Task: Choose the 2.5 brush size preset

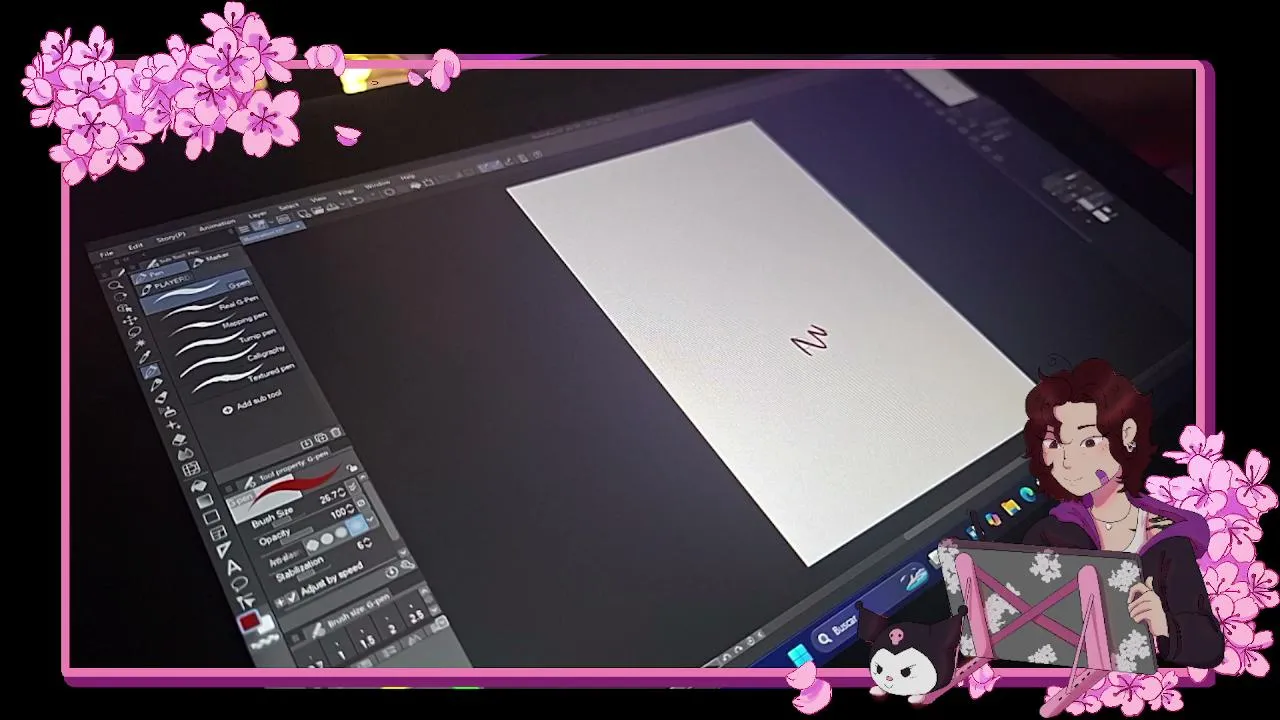Action: [417, 615]
